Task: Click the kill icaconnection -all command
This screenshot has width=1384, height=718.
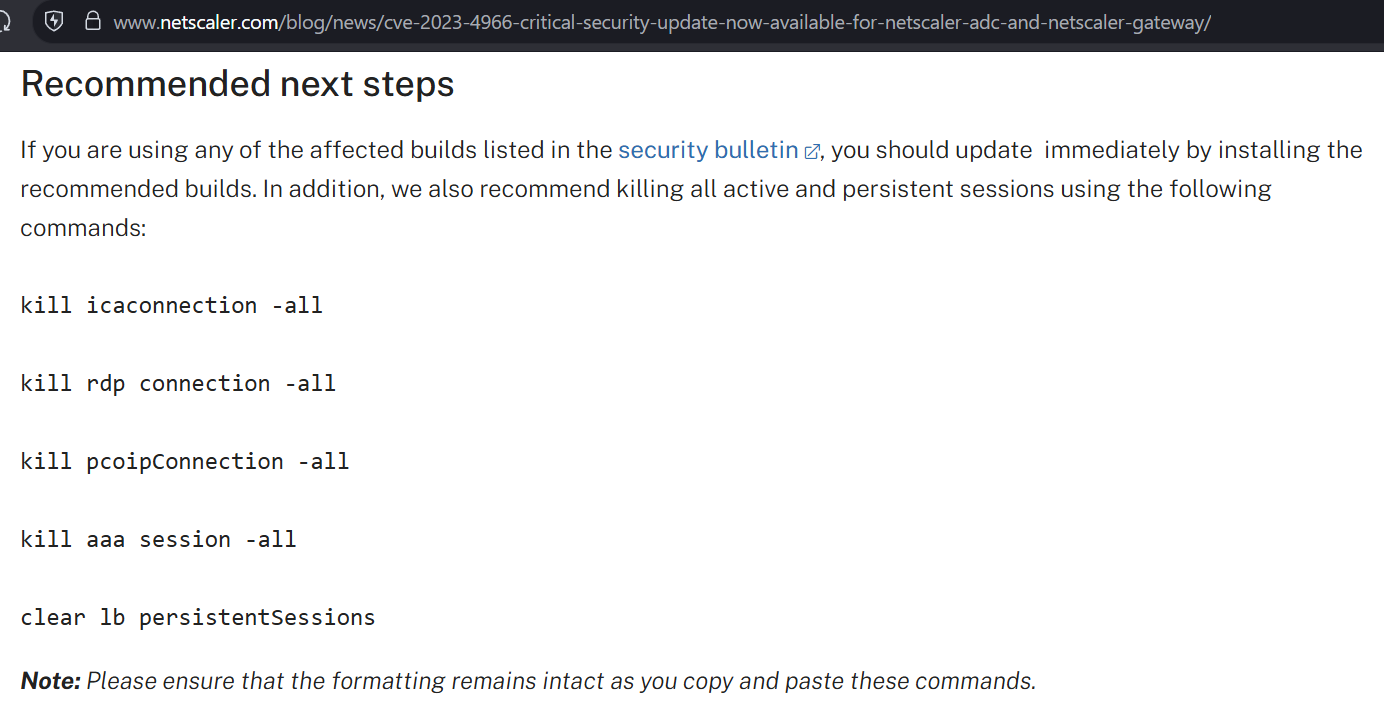Action: [x=171, y=305]
